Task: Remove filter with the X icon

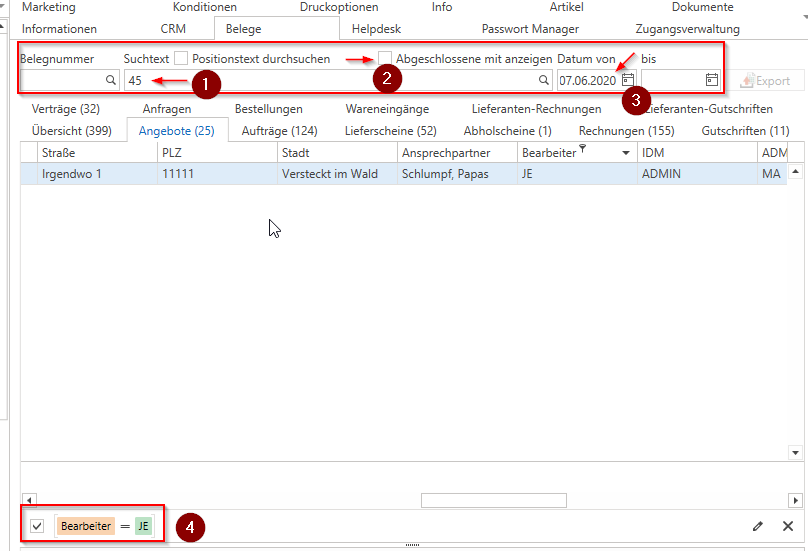Action: 788,526
